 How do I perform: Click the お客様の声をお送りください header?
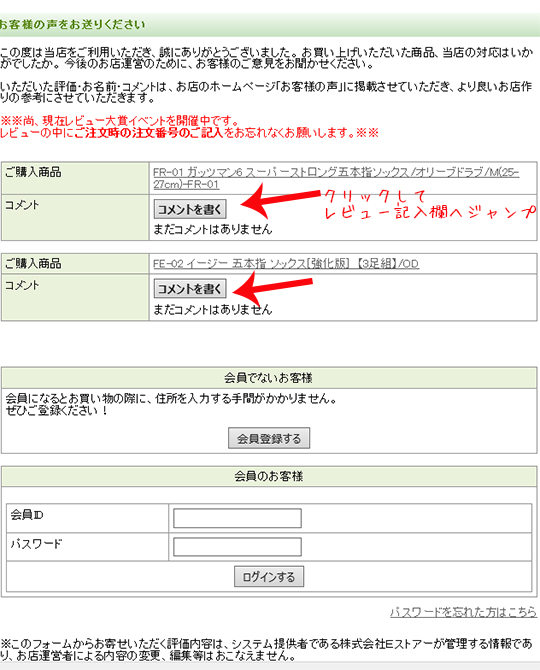click(x=73, y=24)
